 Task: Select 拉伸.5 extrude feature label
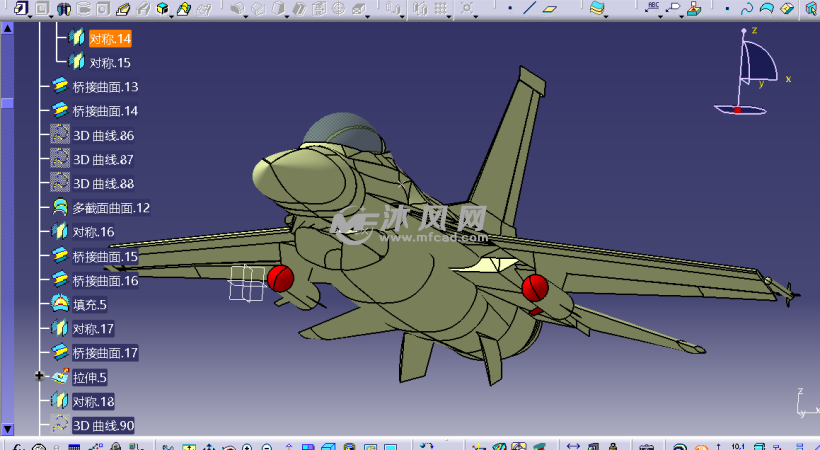point(89,377)
